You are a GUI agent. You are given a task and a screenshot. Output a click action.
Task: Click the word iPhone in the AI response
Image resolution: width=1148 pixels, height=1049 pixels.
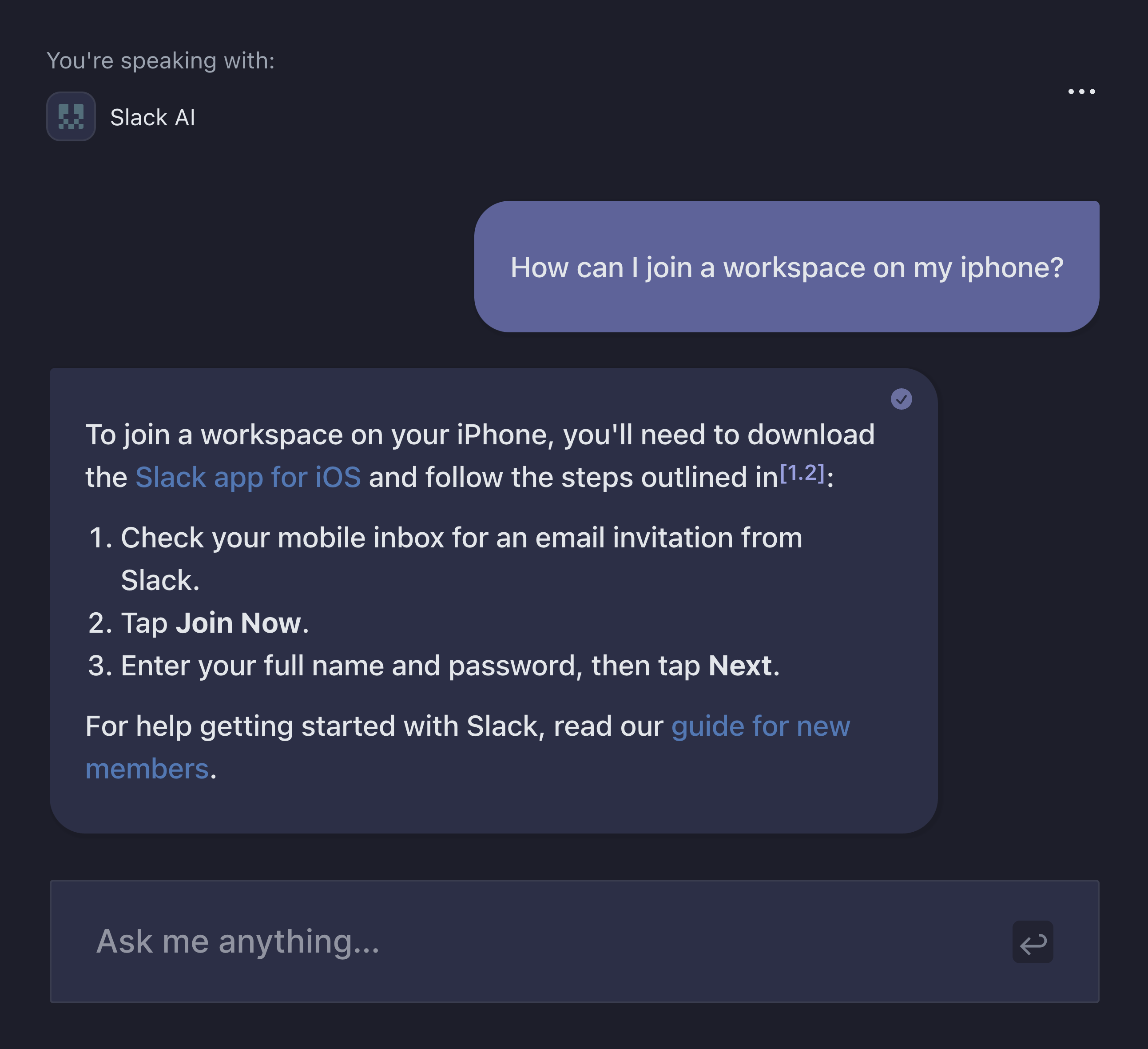502,435
